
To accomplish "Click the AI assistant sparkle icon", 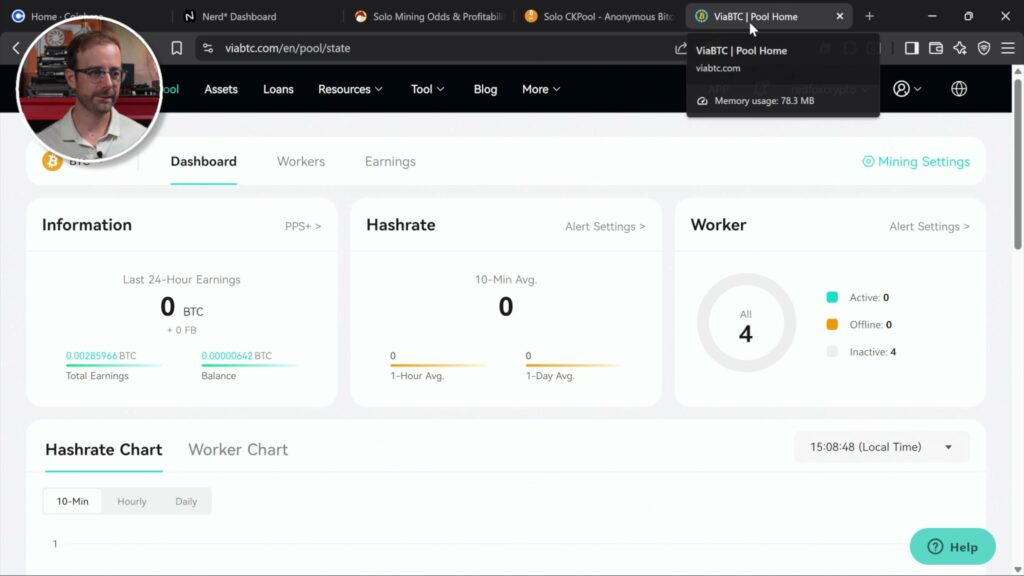I will [960, 48].
